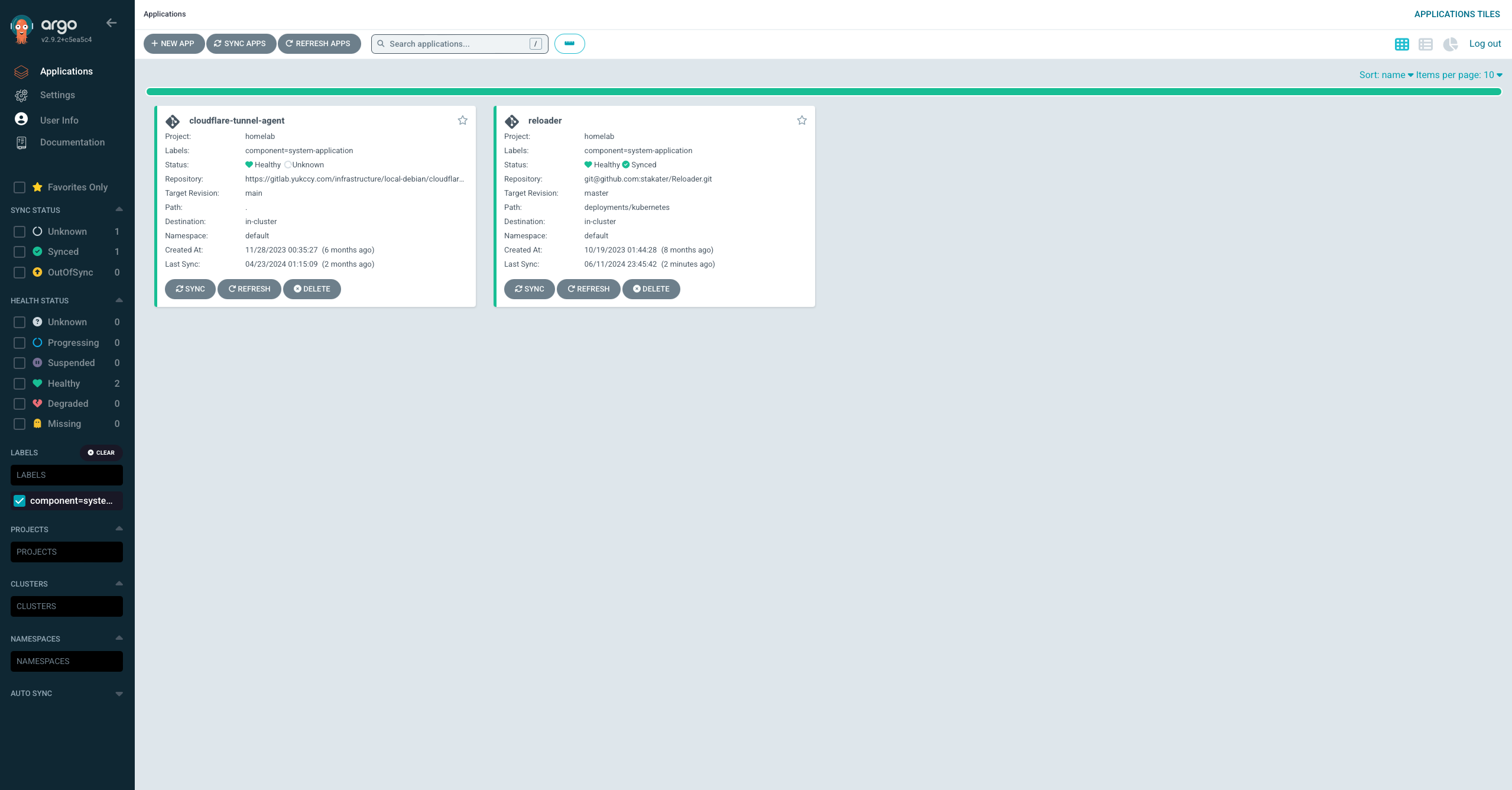Click the Namespaces filter input
1512x790 pixels.
coord(67,662)
